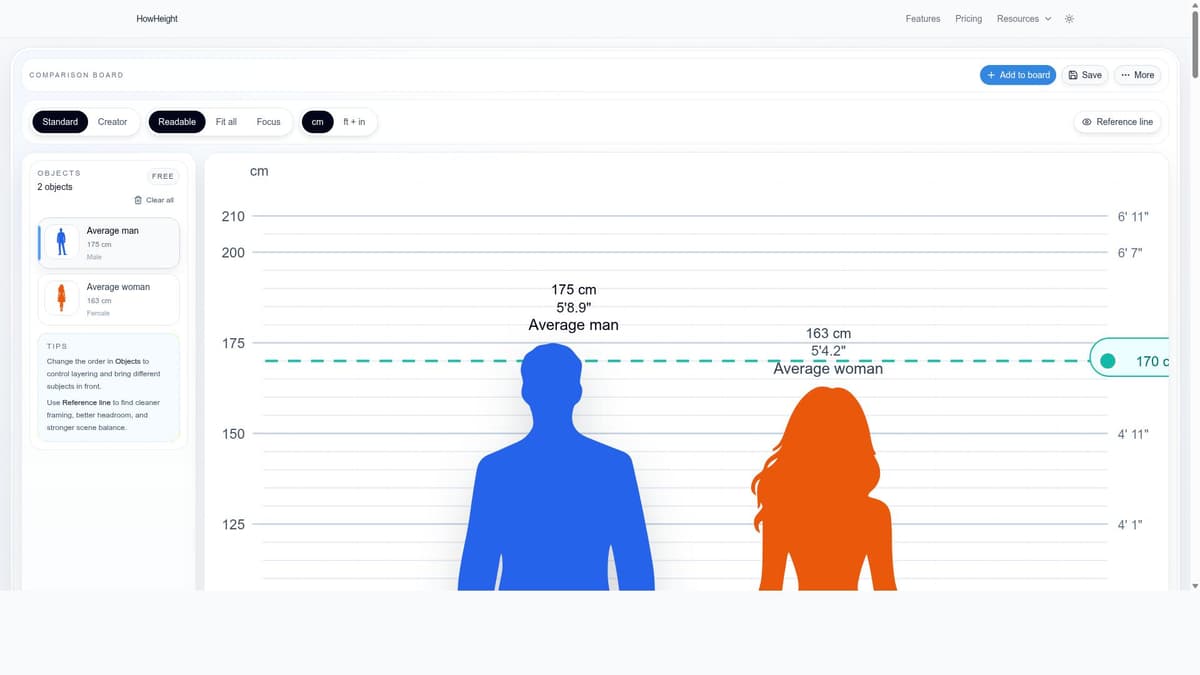Click the FREE plan badge

[162, 176]
